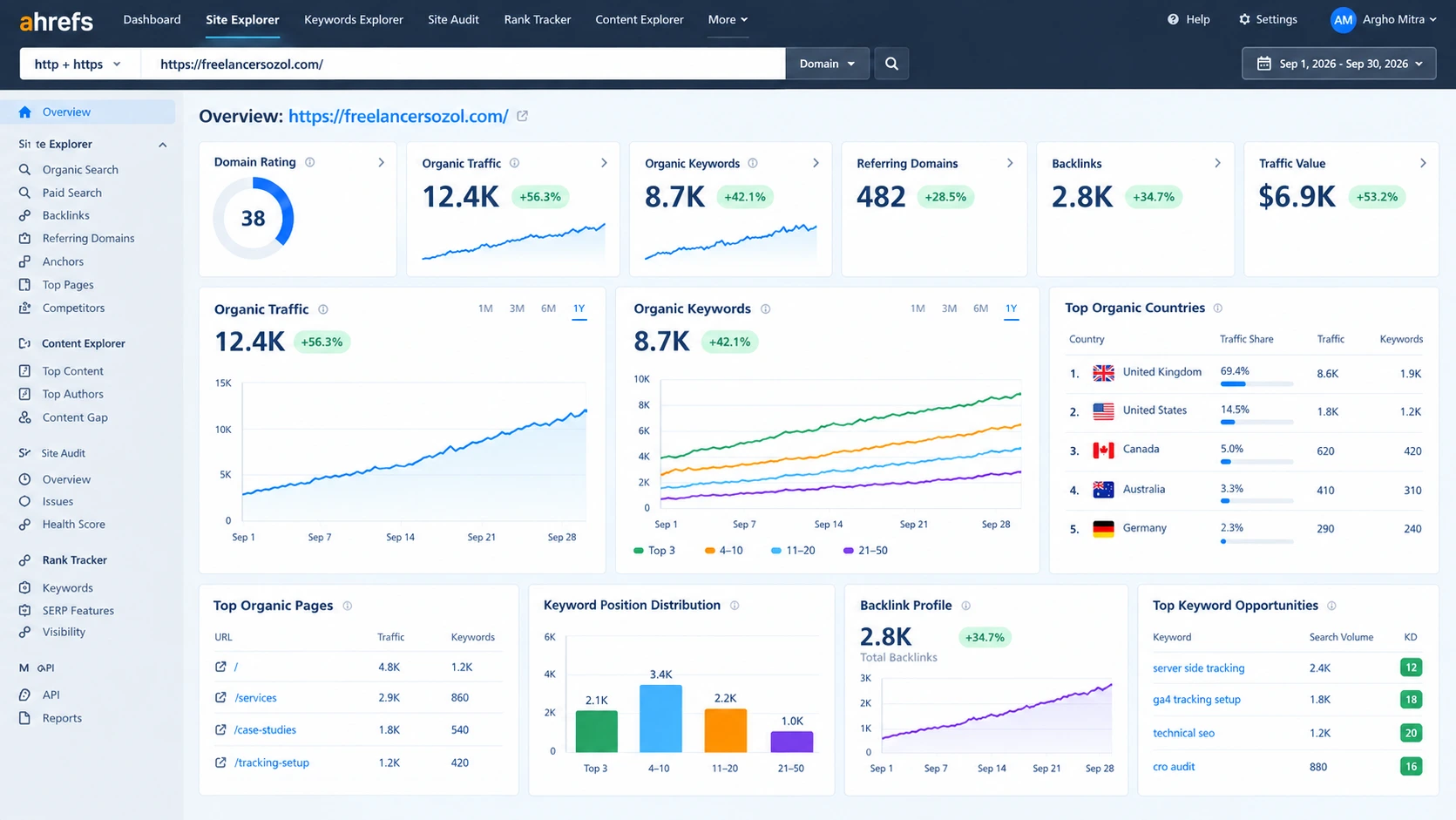Viewport: 1456px width, 820px height.
Task: Click info icon beside Top Organic Countries
Action: pos(1217,308)
